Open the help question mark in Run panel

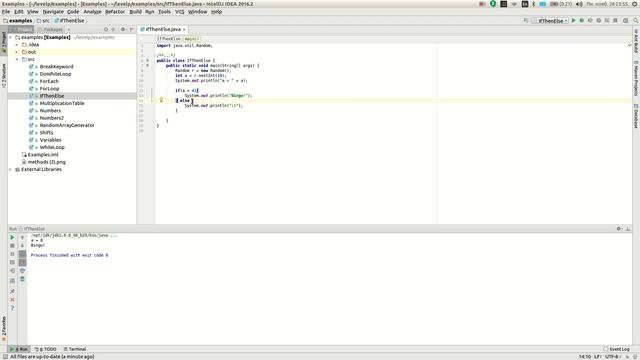click(12, 308)
